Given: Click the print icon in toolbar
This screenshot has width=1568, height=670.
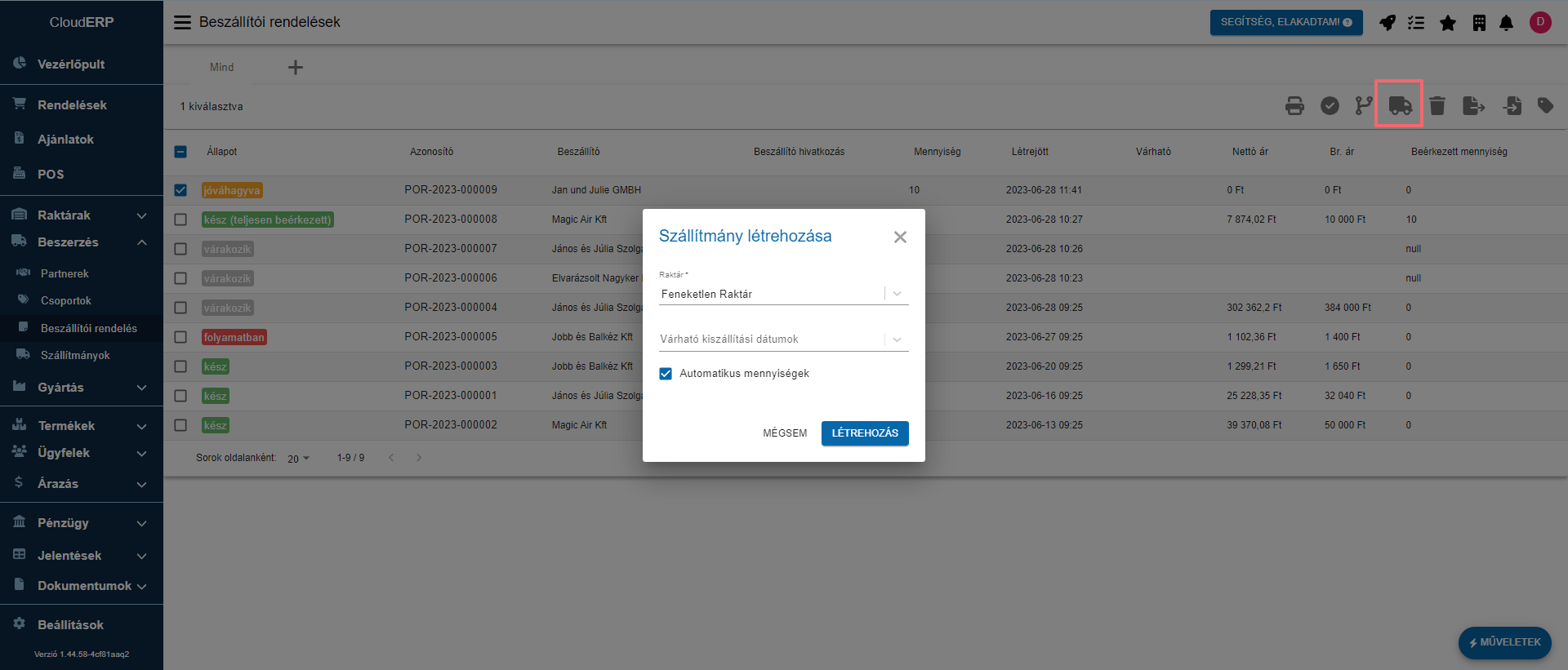Looking at the screenshot, I should point(1294,106).
